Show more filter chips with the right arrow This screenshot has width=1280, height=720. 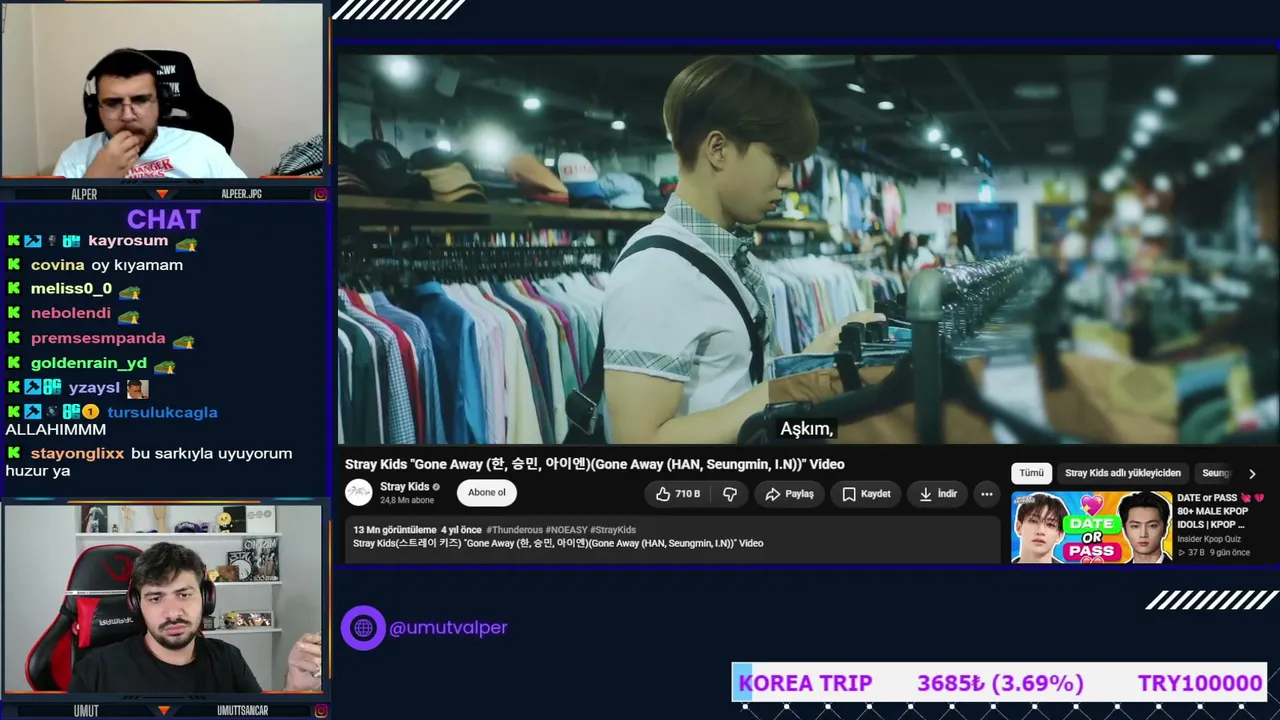click(1252, 474)
